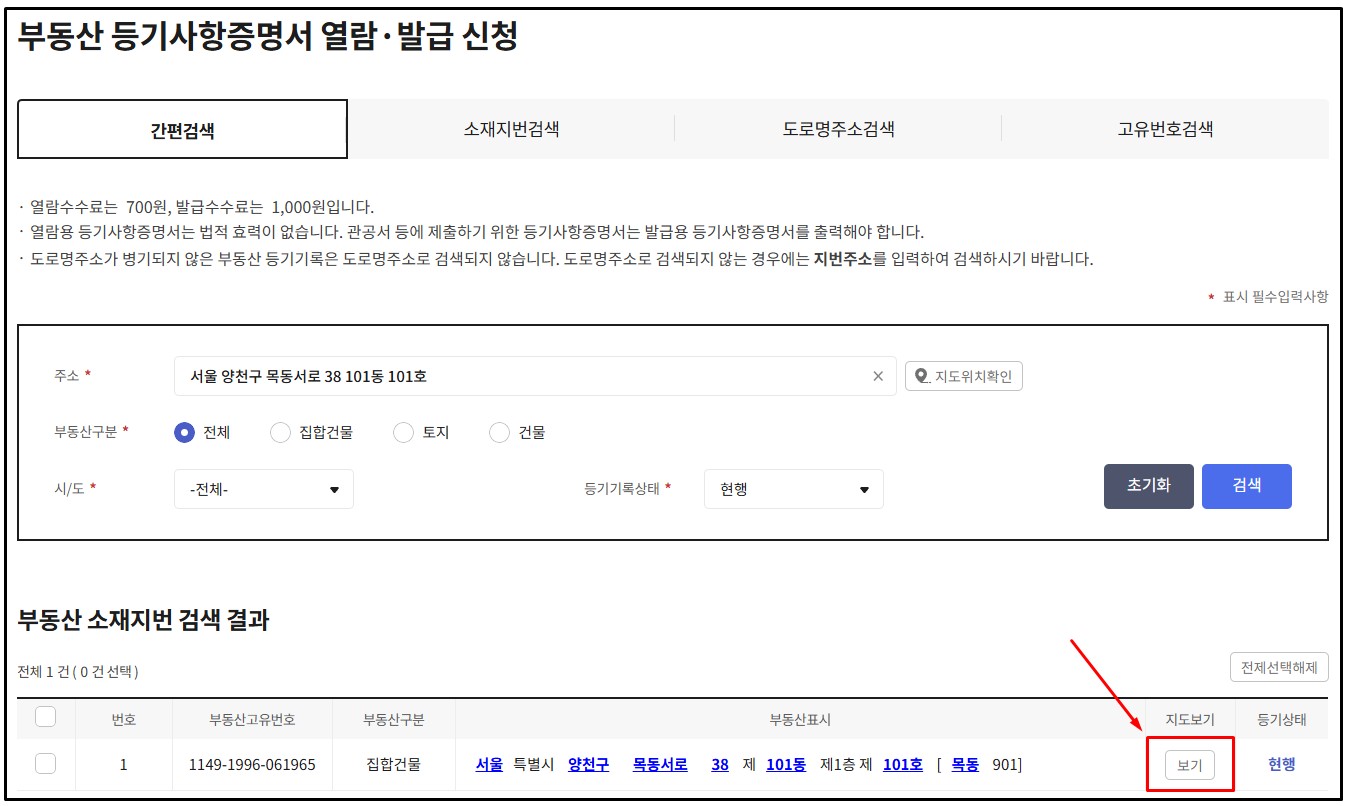
Task: Click the map pin 지도위치확인 icon button
Action: click(962, 376)
